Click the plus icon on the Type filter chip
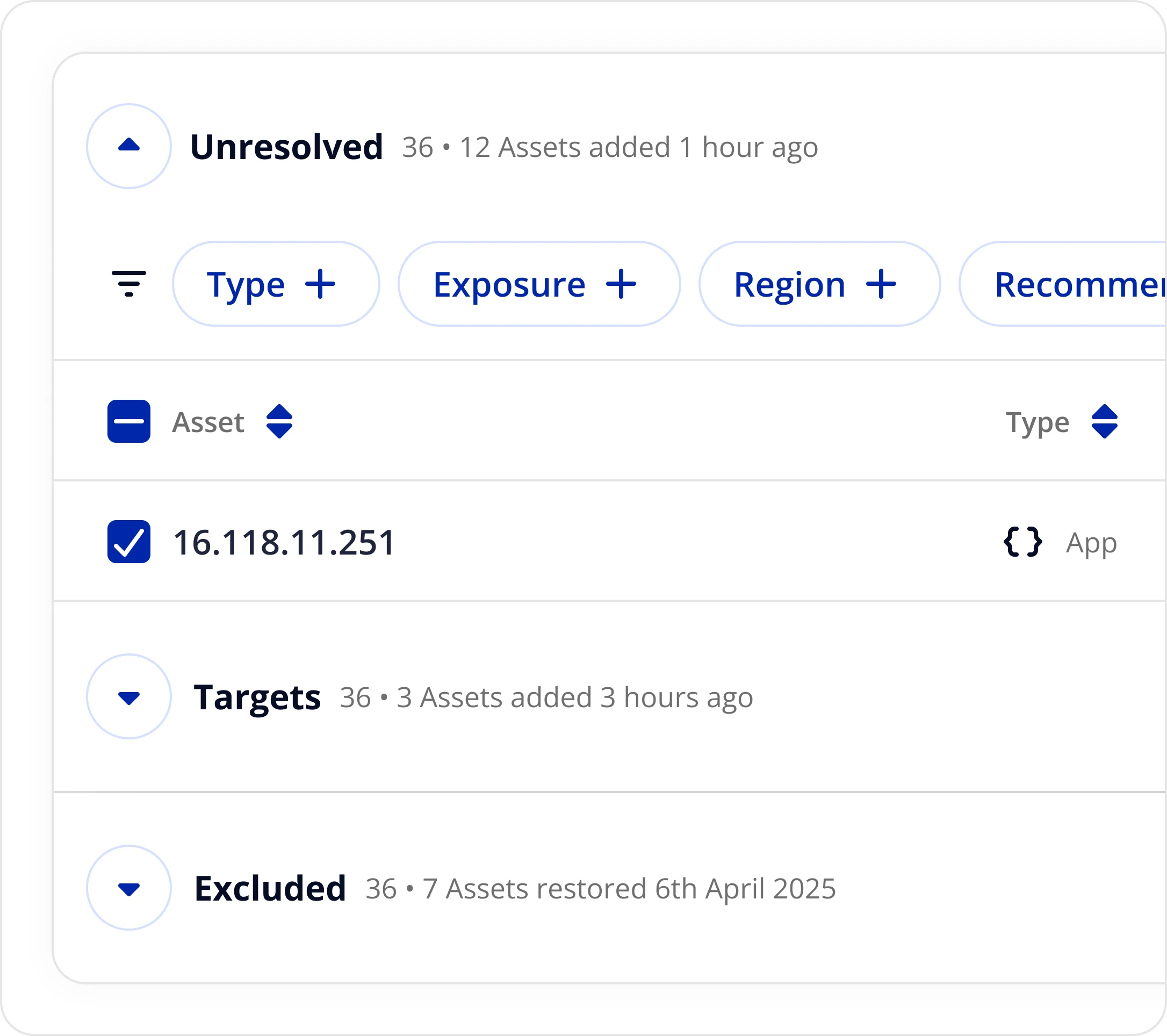1167x1036 pixels. (321, 284)
